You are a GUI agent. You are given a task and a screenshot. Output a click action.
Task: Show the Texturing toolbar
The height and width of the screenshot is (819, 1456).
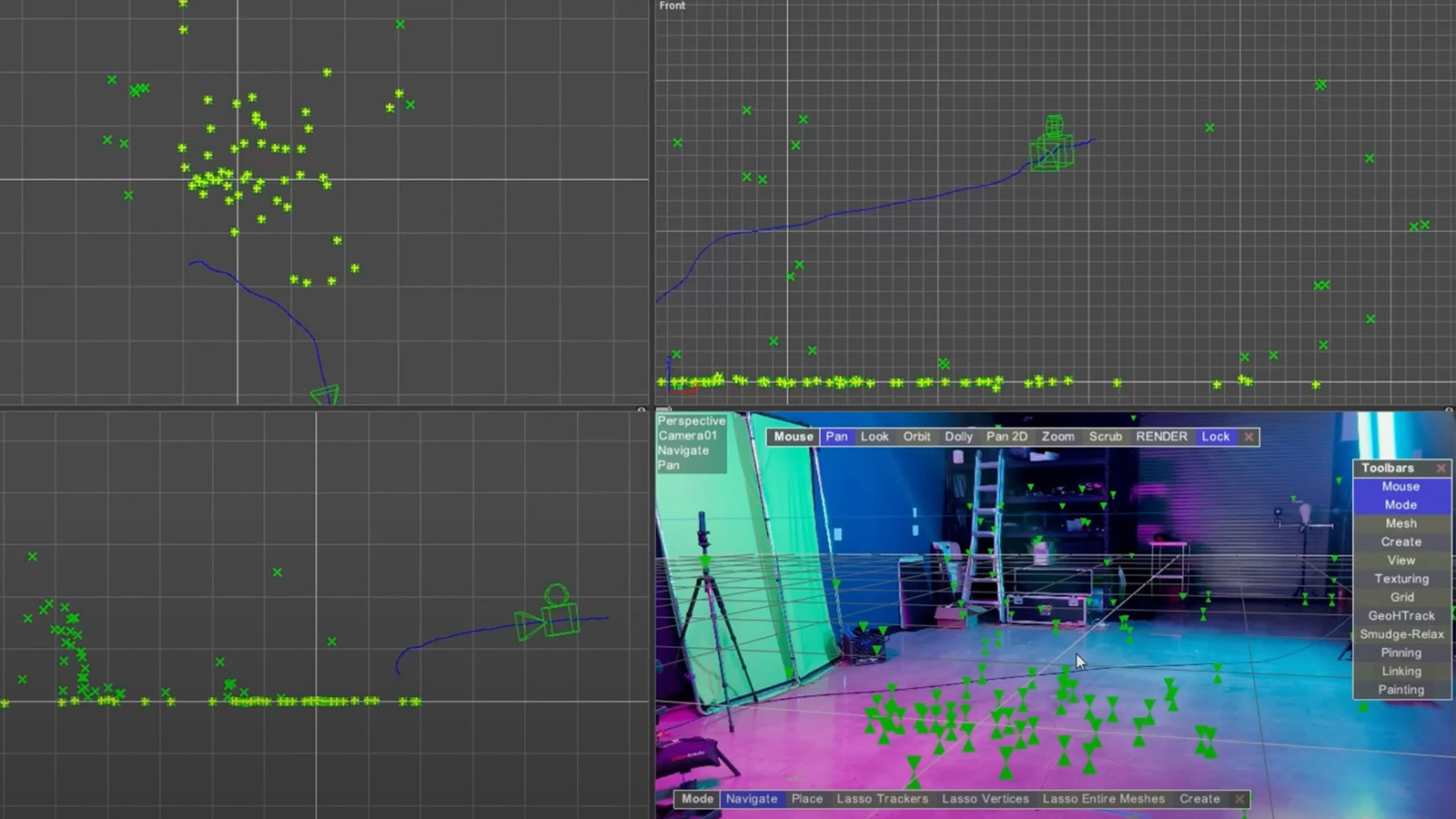click(1400, 579)
